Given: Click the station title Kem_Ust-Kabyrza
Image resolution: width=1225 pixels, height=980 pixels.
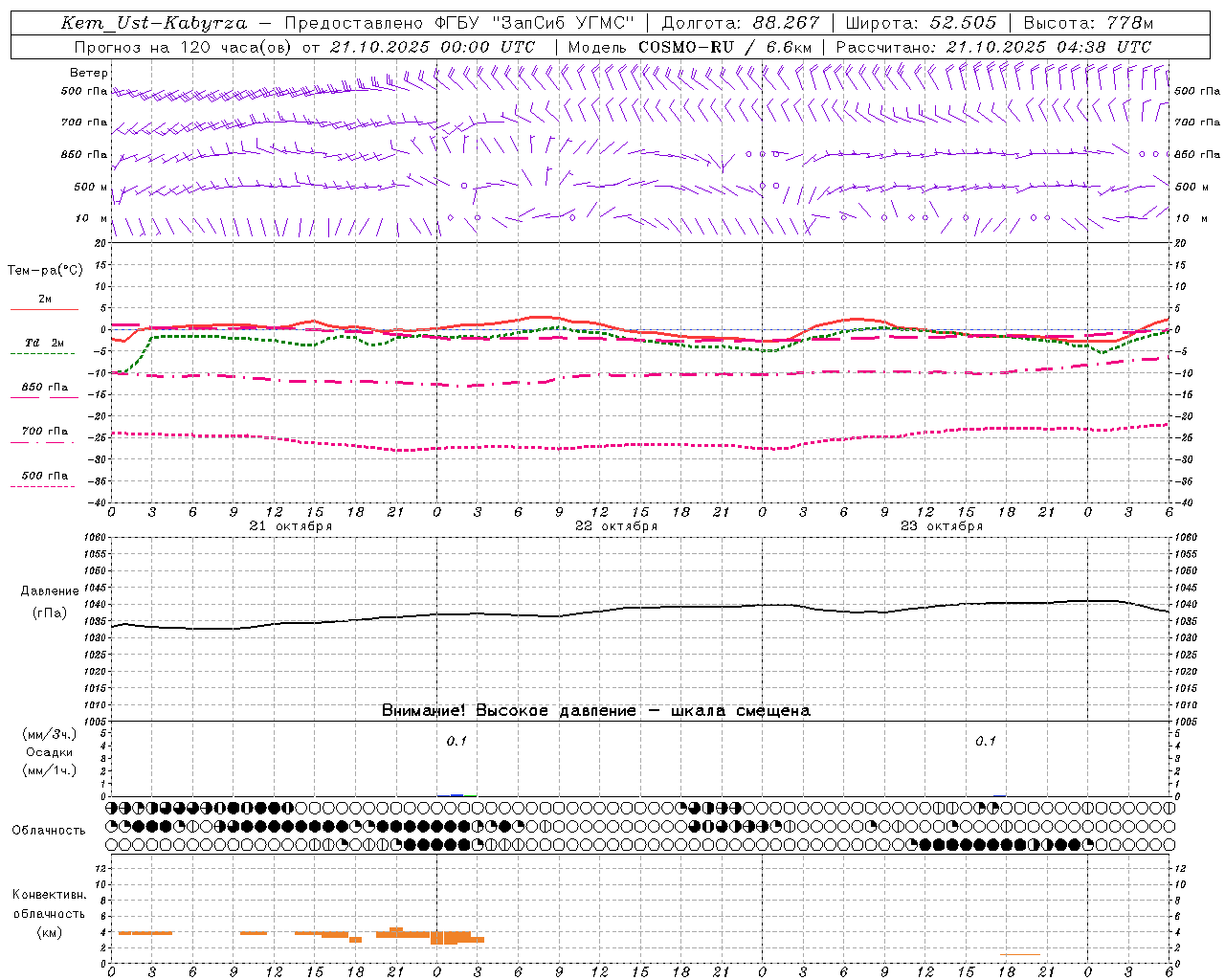Looking at the screenshot, I should point(154,23).
